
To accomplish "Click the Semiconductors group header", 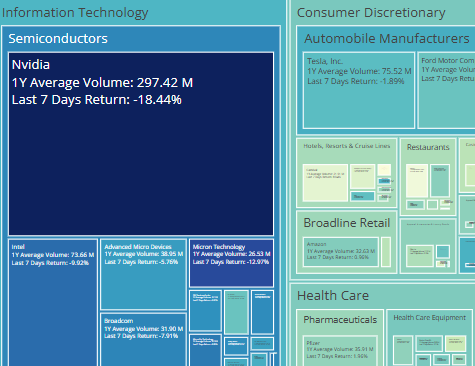I will (58, 39).
